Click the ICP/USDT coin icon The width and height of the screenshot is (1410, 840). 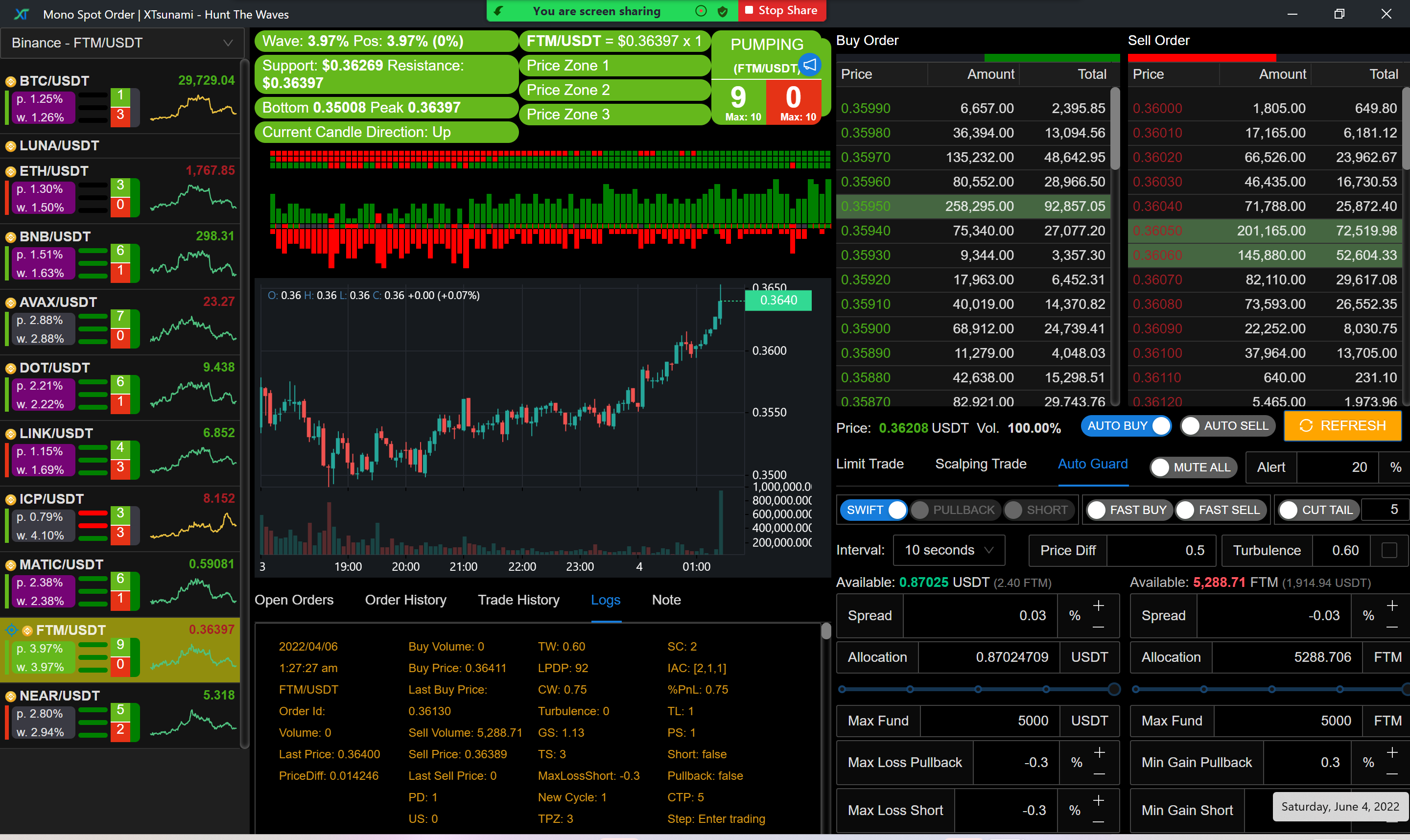click(10, 500)
